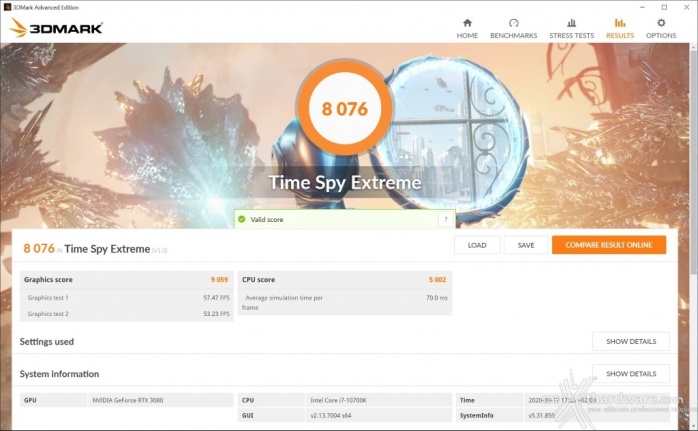Click Average simulation time per frame row
The height and width of the screenshot is (431, 698).
click(x=345, y=302)
